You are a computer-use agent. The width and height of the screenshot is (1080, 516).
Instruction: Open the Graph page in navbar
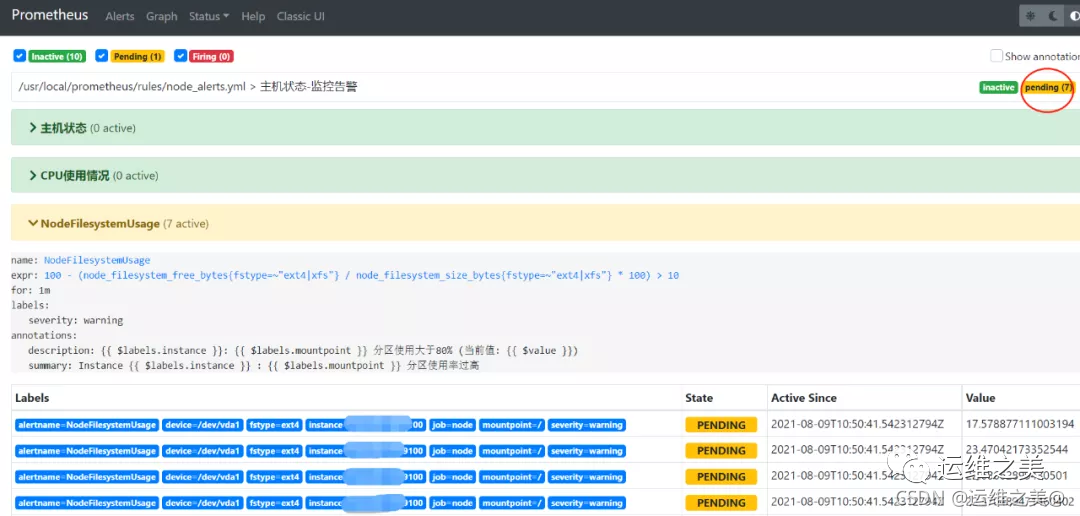coord(161,17)
